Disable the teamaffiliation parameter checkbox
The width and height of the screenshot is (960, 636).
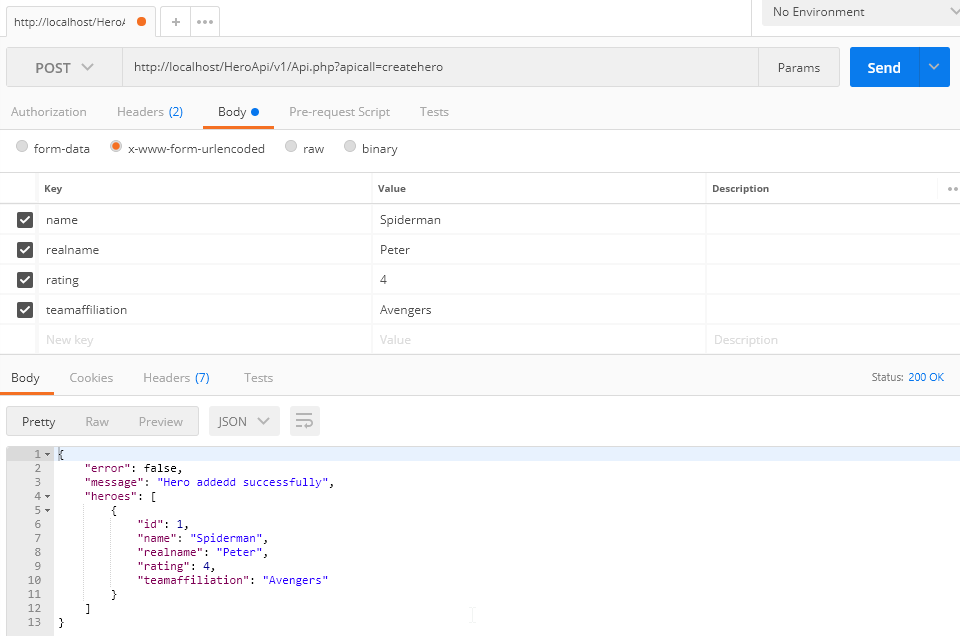pyautogui.click(x=25, y=310)
